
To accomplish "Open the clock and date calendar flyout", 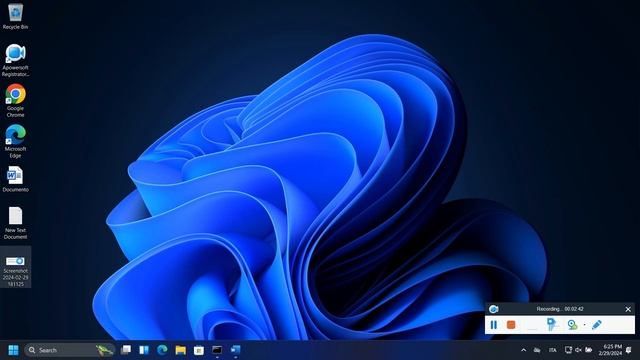I will 610,350.
